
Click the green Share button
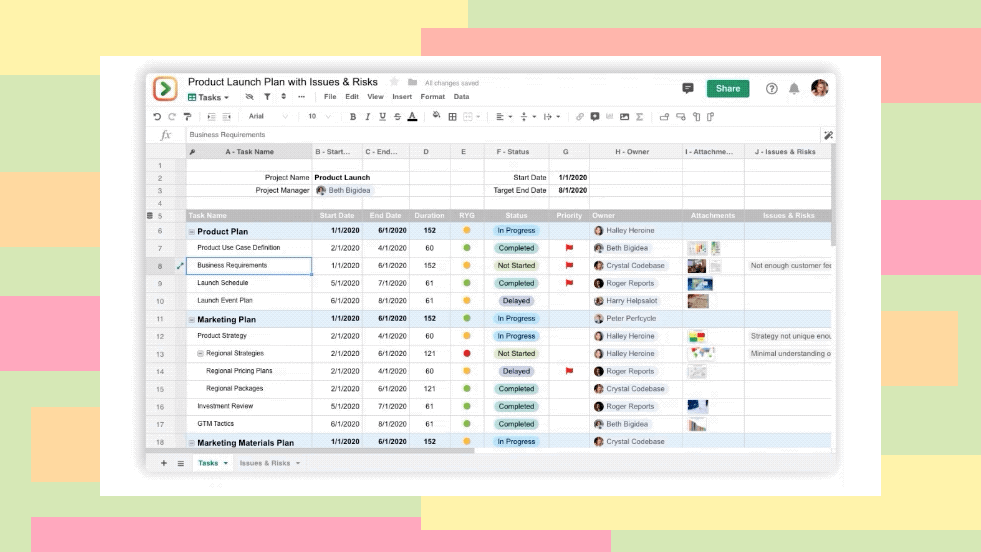tap(727, 88)
